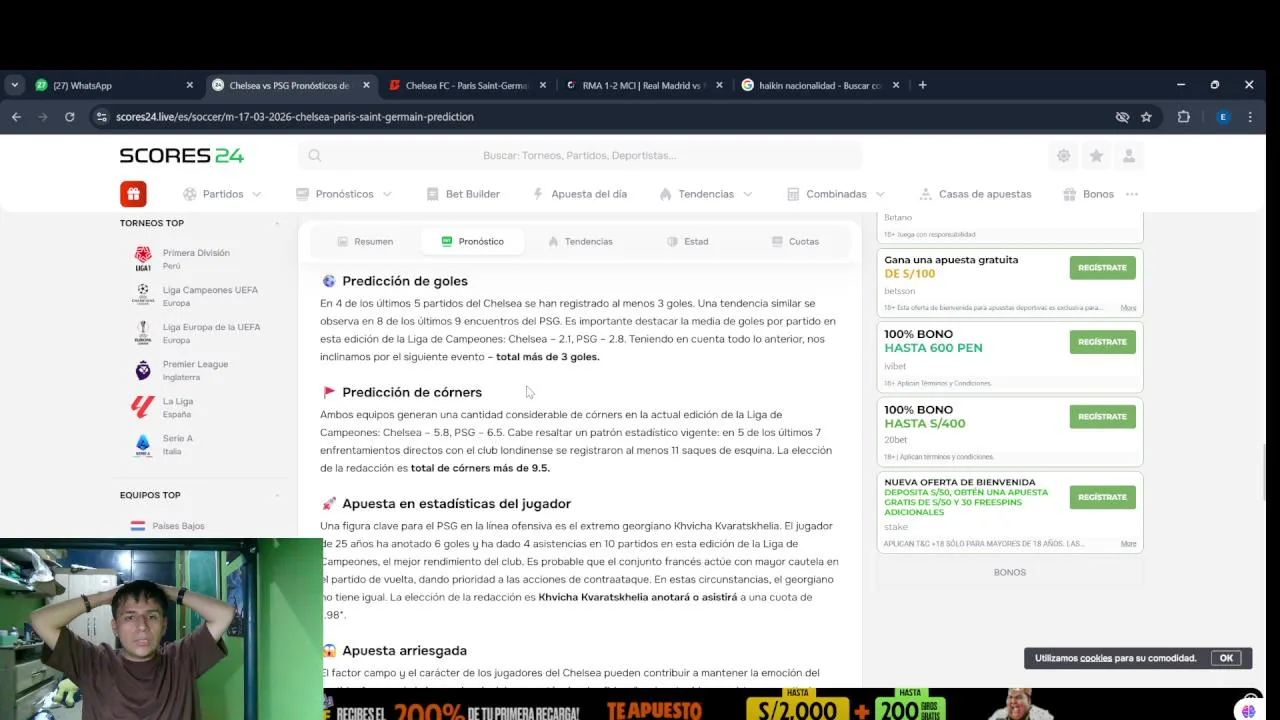Expand the Combinadas dropdown menu

[880, 194]
